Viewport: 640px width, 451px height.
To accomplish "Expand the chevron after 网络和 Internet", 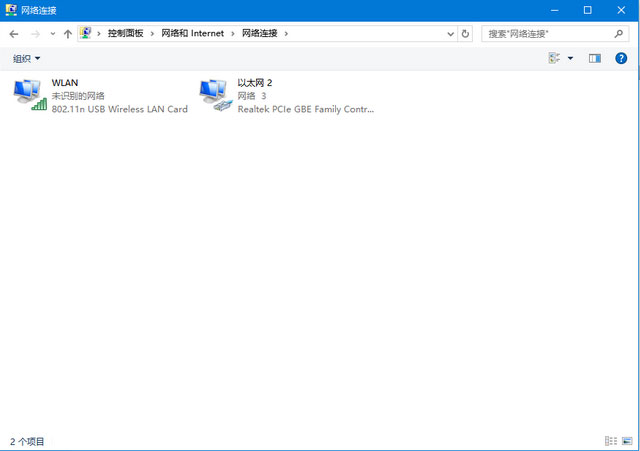I will click(233, 33).
